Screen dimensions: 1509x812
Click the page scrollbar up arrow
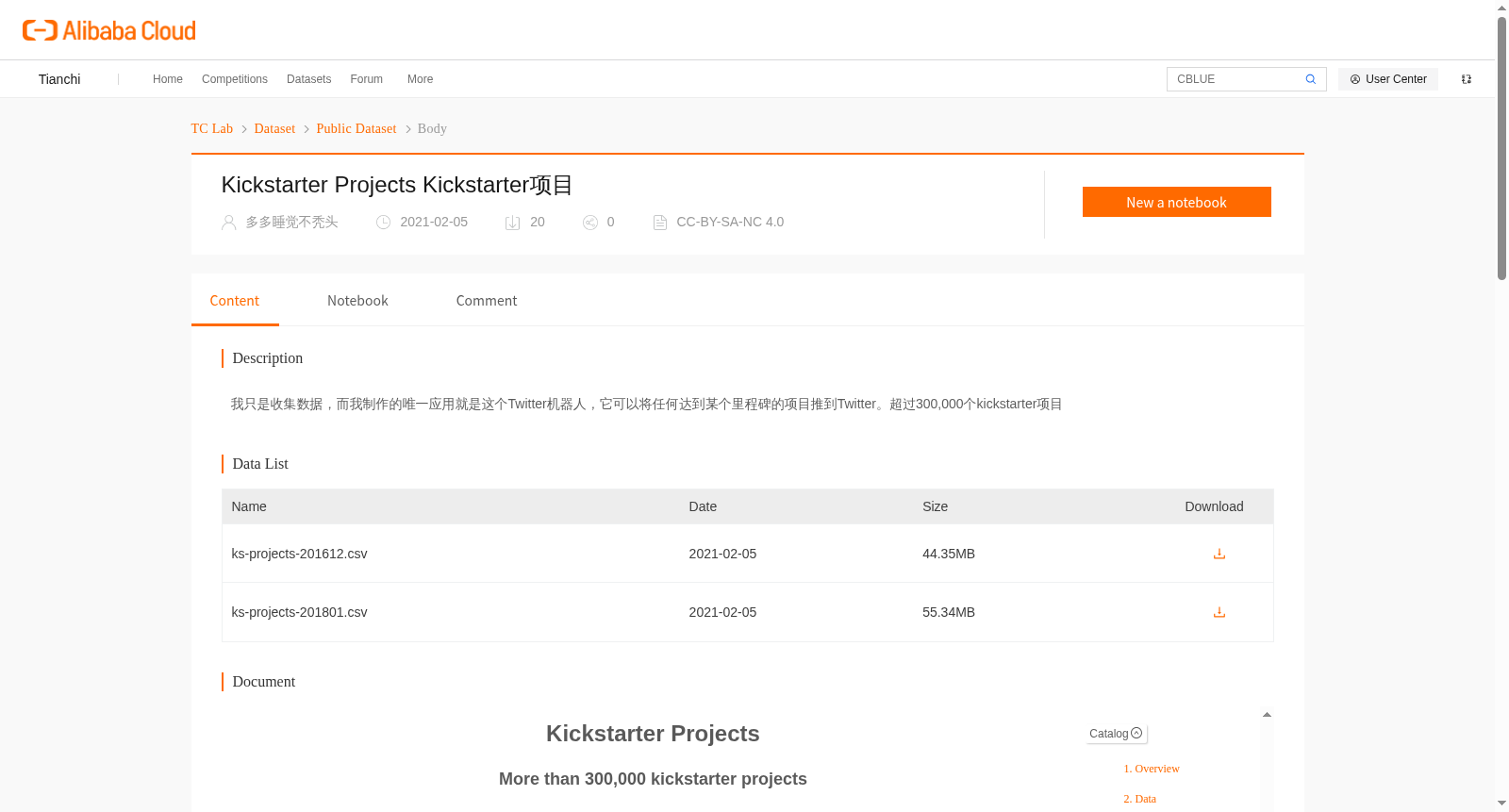tap(1501, 8)
